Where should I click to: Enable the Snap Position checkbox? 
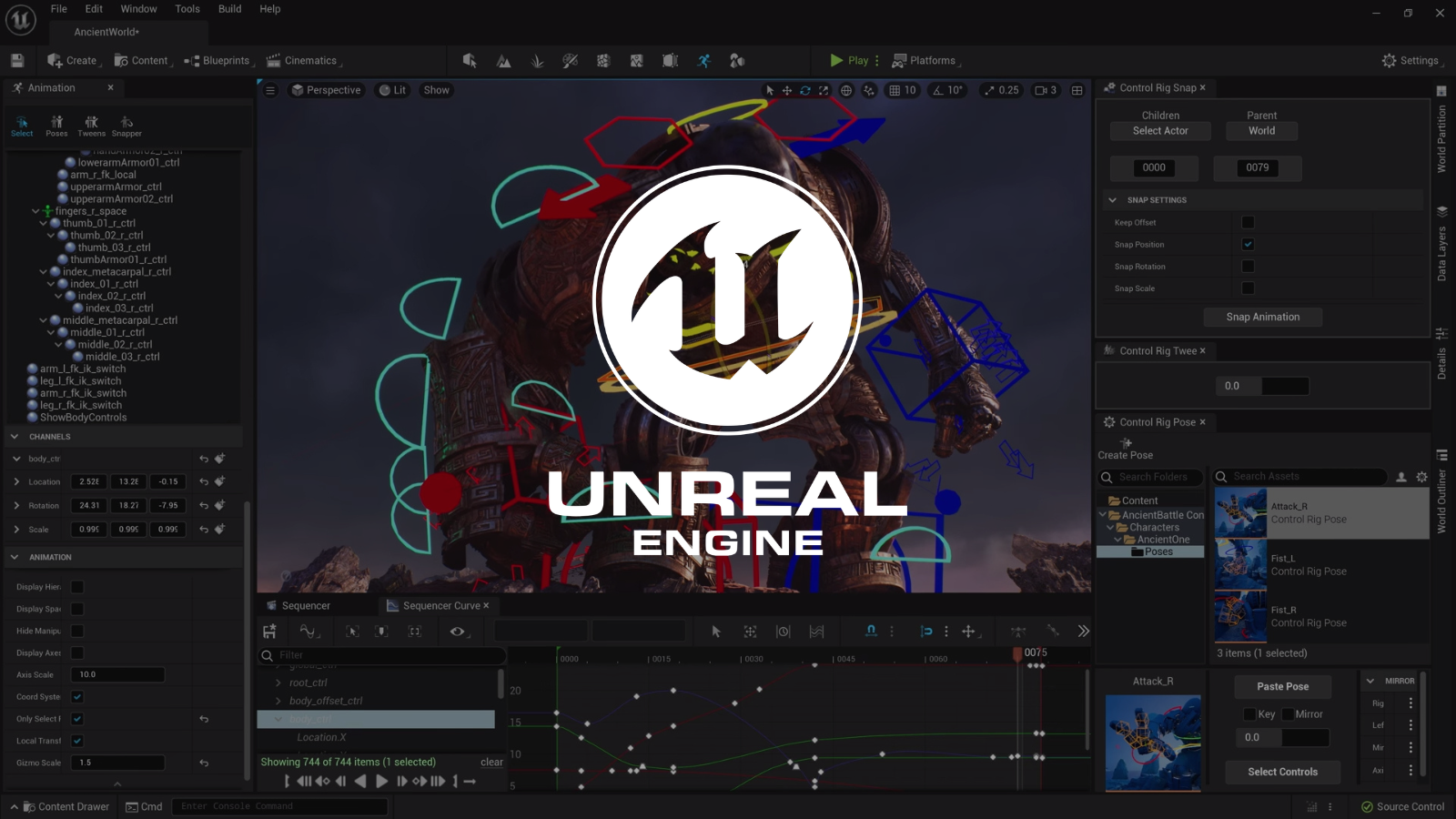pos(1248,244)
